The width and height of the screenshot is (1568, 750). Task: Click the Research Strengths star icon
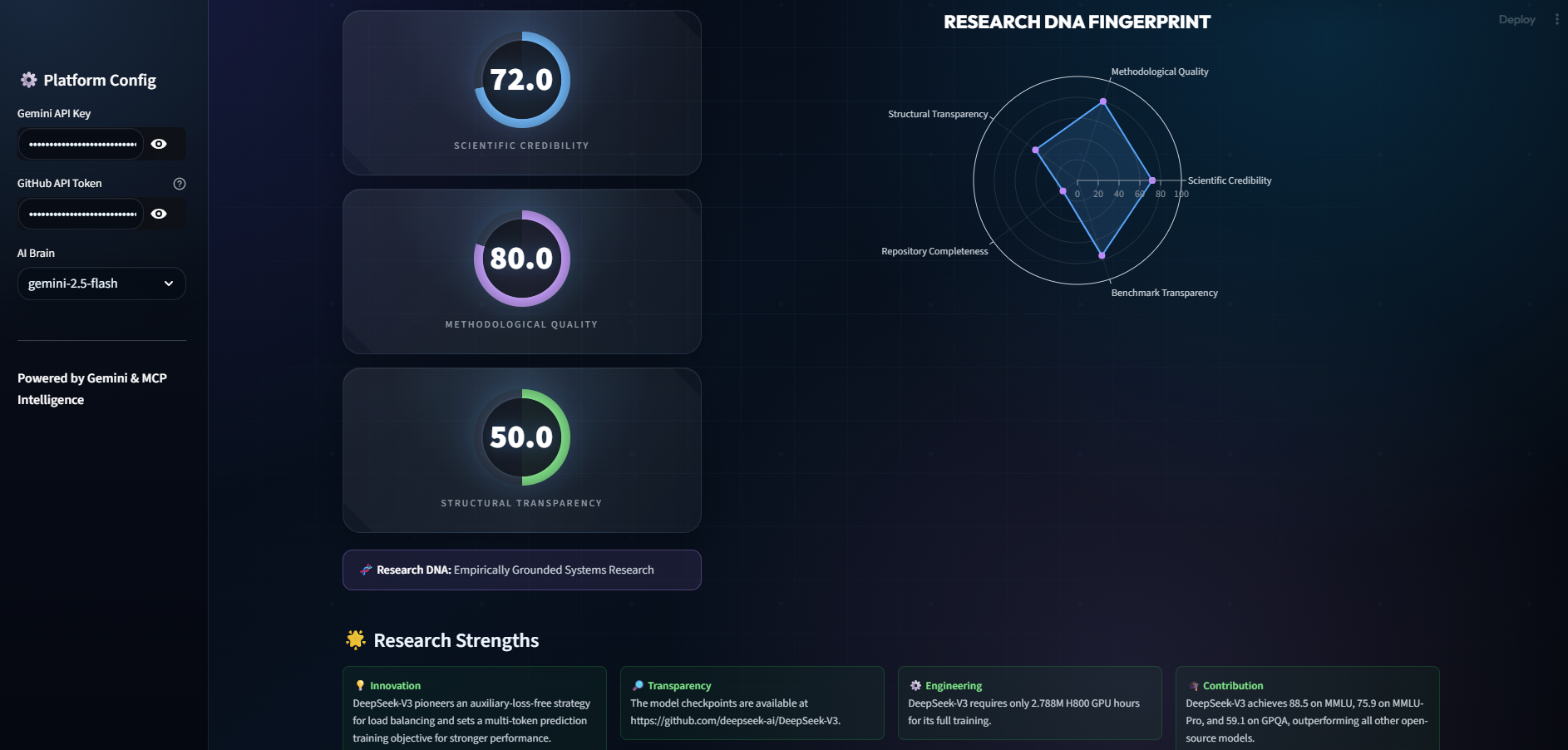pos(356,640)
